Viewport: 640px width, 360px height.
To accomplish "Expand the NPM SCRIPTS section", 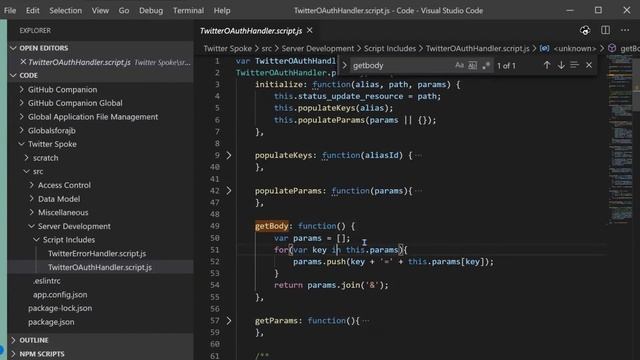I will pyautogui.click(x=100, y=354).
